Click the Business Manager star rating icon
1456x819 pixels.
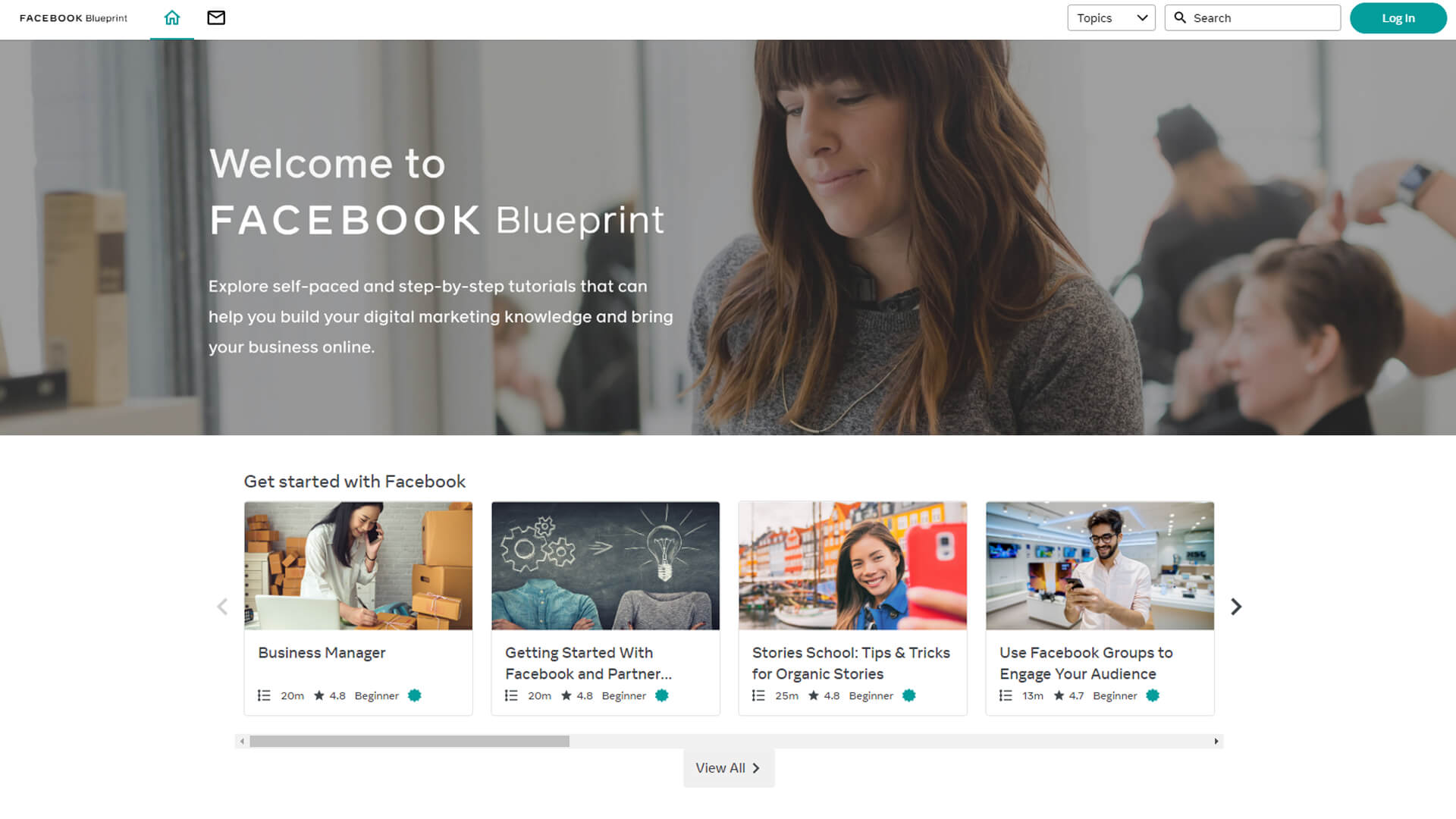point(319,695)
